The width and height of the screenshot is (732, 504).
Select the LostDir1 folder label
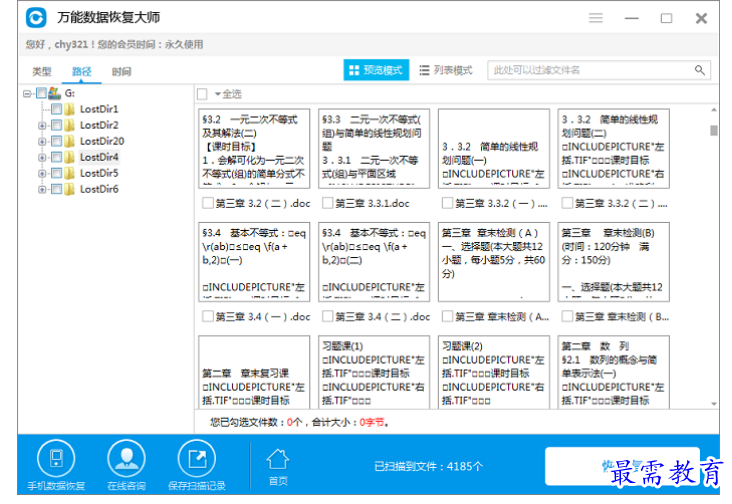click(99, 109)
